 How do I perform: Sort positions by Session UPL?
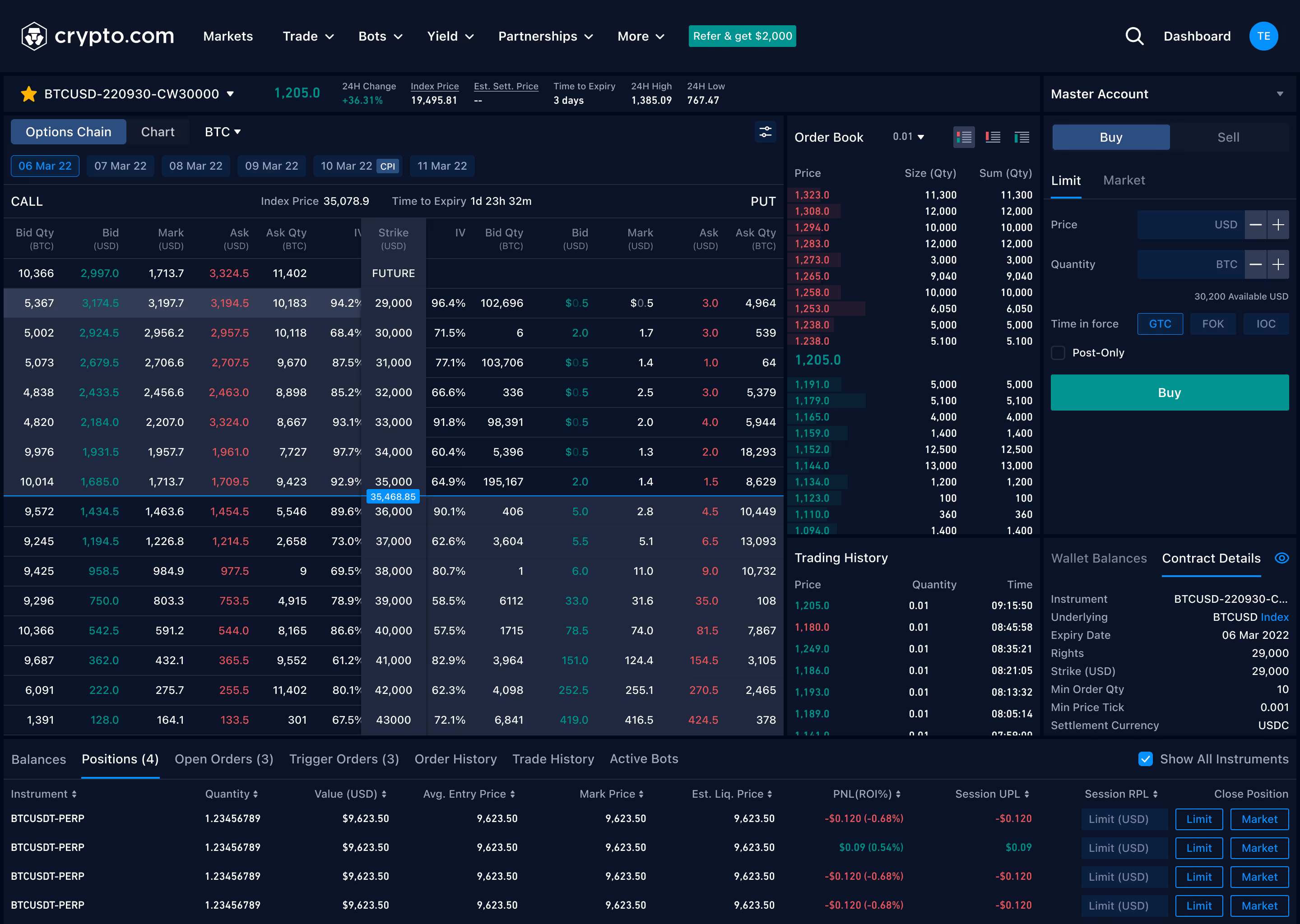pyautogui.click(x=992, y=794)
